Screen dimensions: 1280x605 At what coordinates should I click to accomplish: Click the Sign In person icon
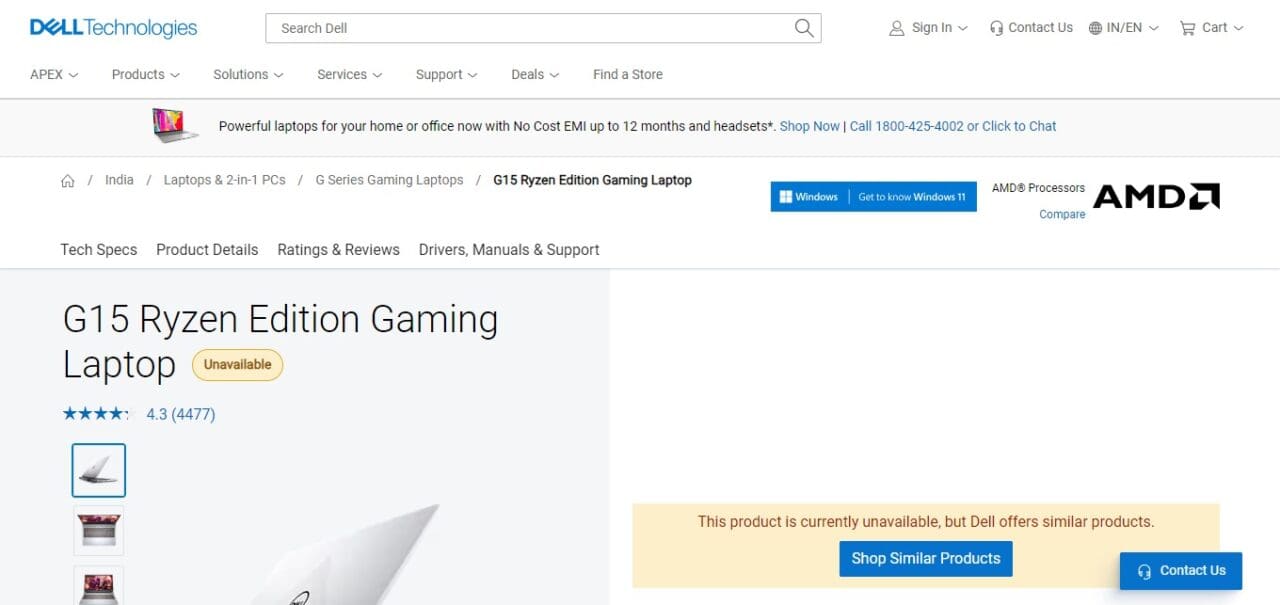click(896, 28)
